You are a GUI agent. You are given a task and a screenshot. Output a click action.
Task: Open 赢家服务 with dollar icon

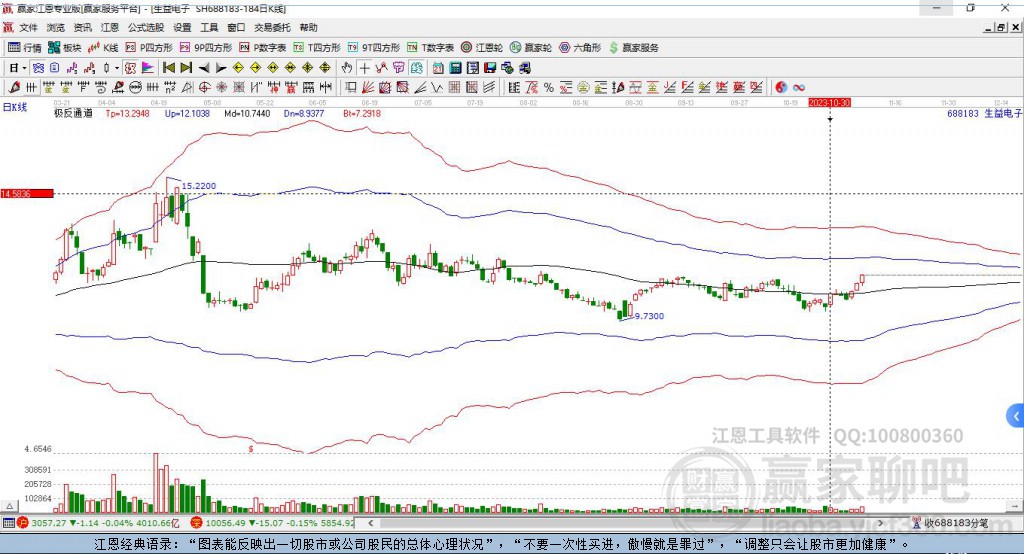633,48
